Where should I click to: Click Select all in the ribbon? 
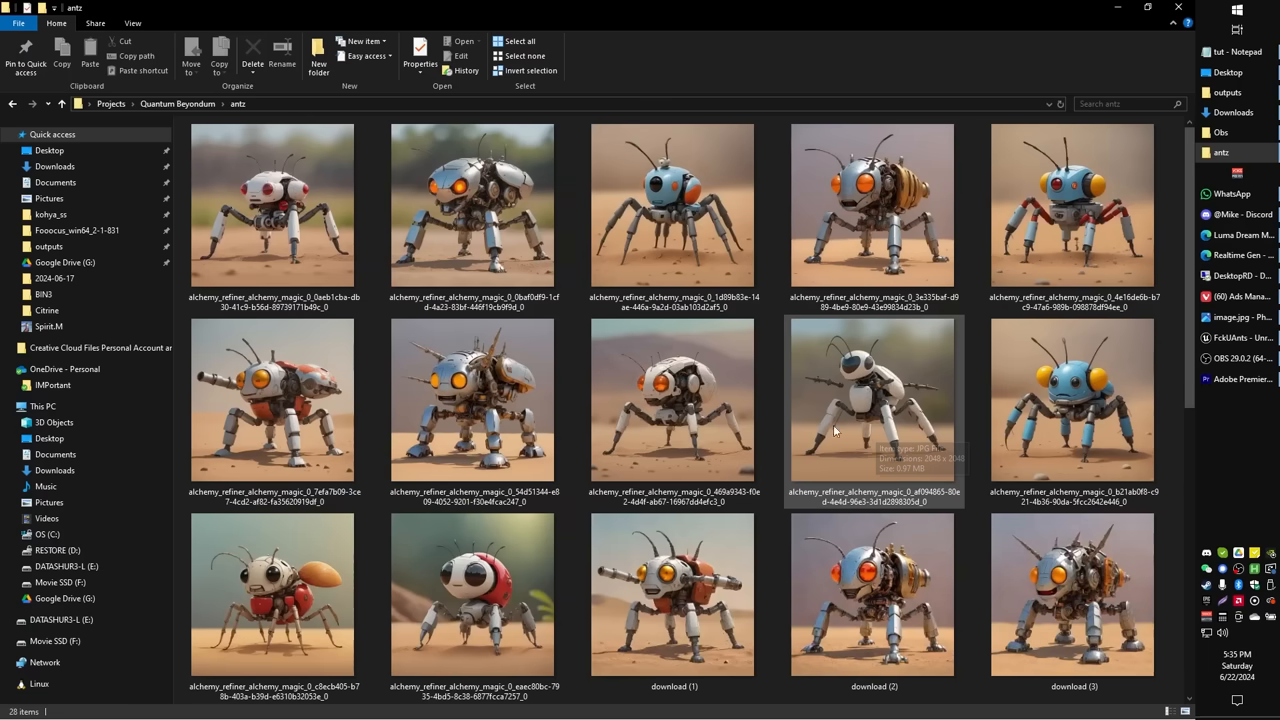point(517,41)
